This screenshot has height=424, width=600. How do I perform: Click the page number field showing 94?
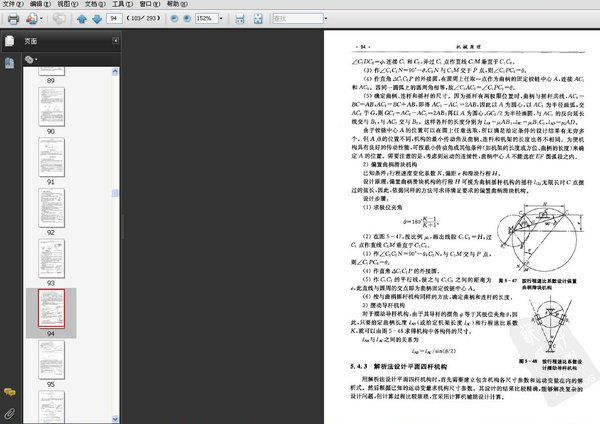(x=114, y=18)
